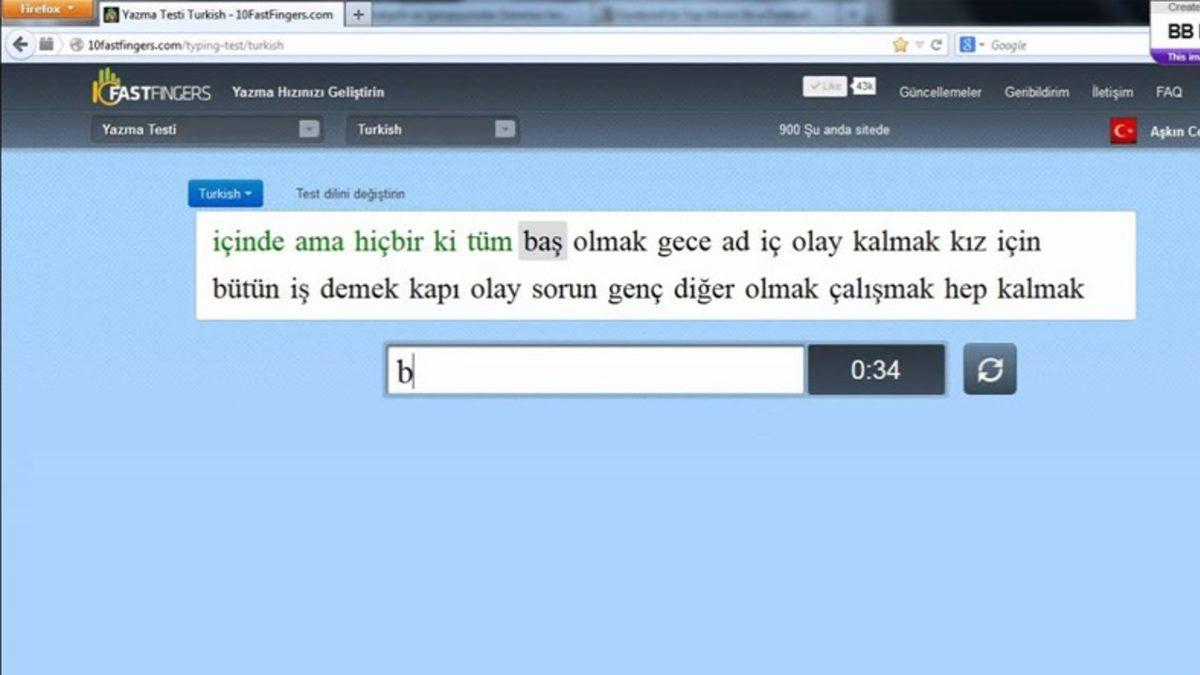Click the Turkish flag icon
The image size is (1200, 675).
pos(1126,129)
